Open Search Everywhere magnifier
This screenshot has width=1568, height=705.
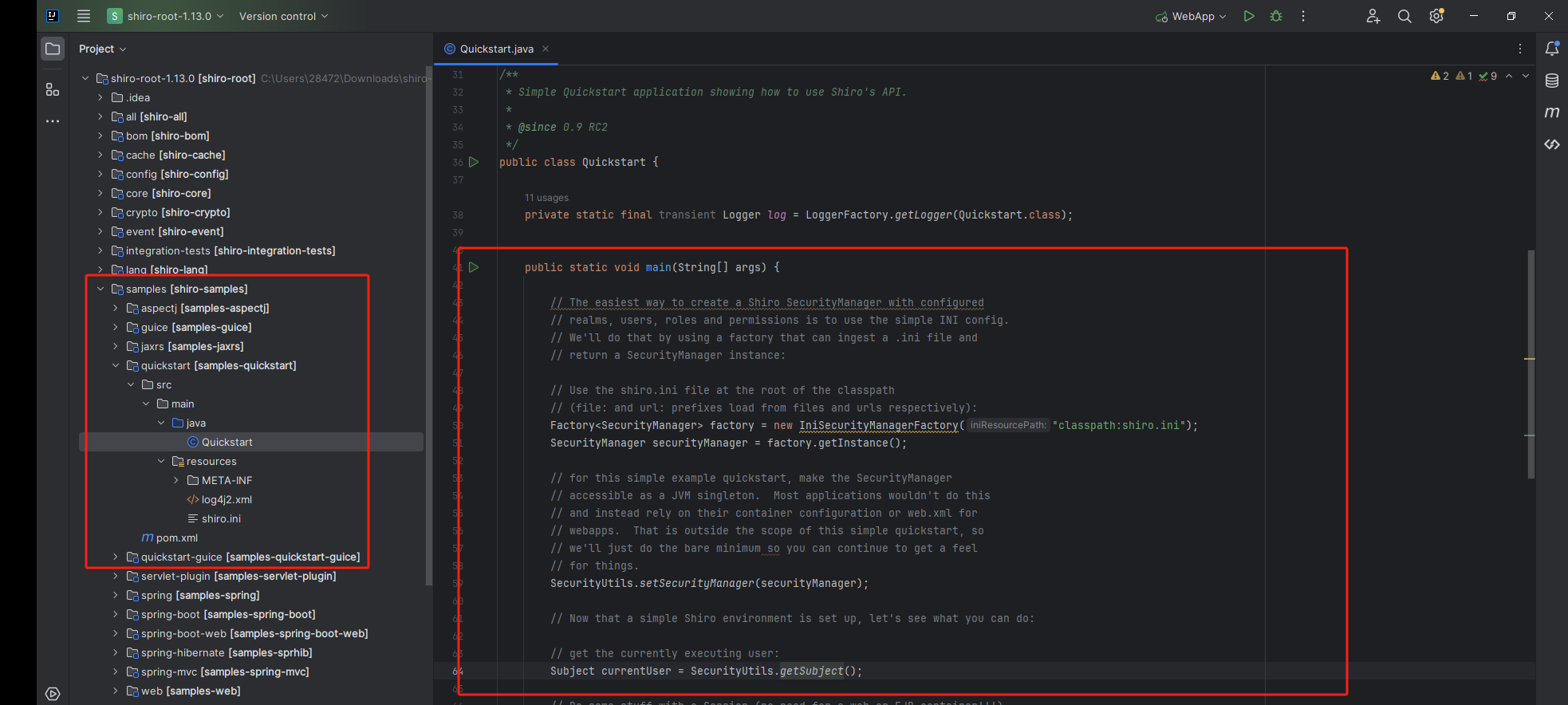(1405, 16)
